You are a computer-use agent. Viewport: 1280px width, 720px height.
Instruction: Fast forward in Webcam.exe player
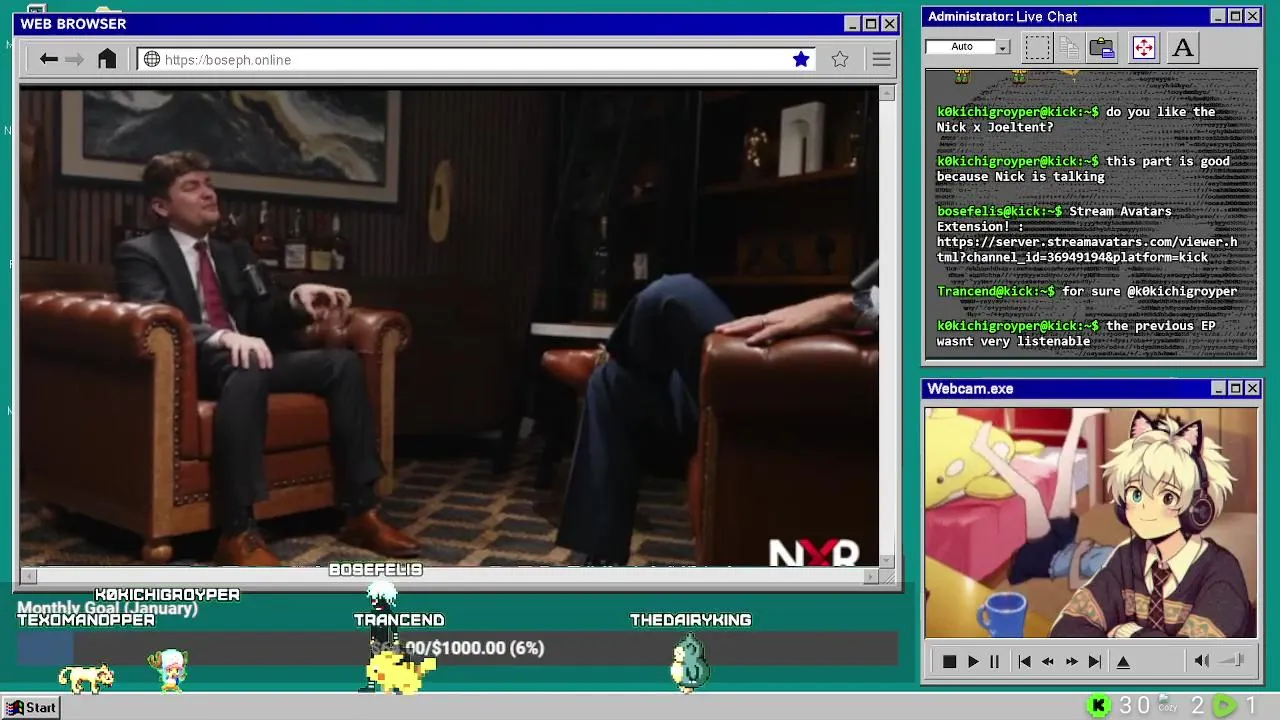tap(1071, 661)
